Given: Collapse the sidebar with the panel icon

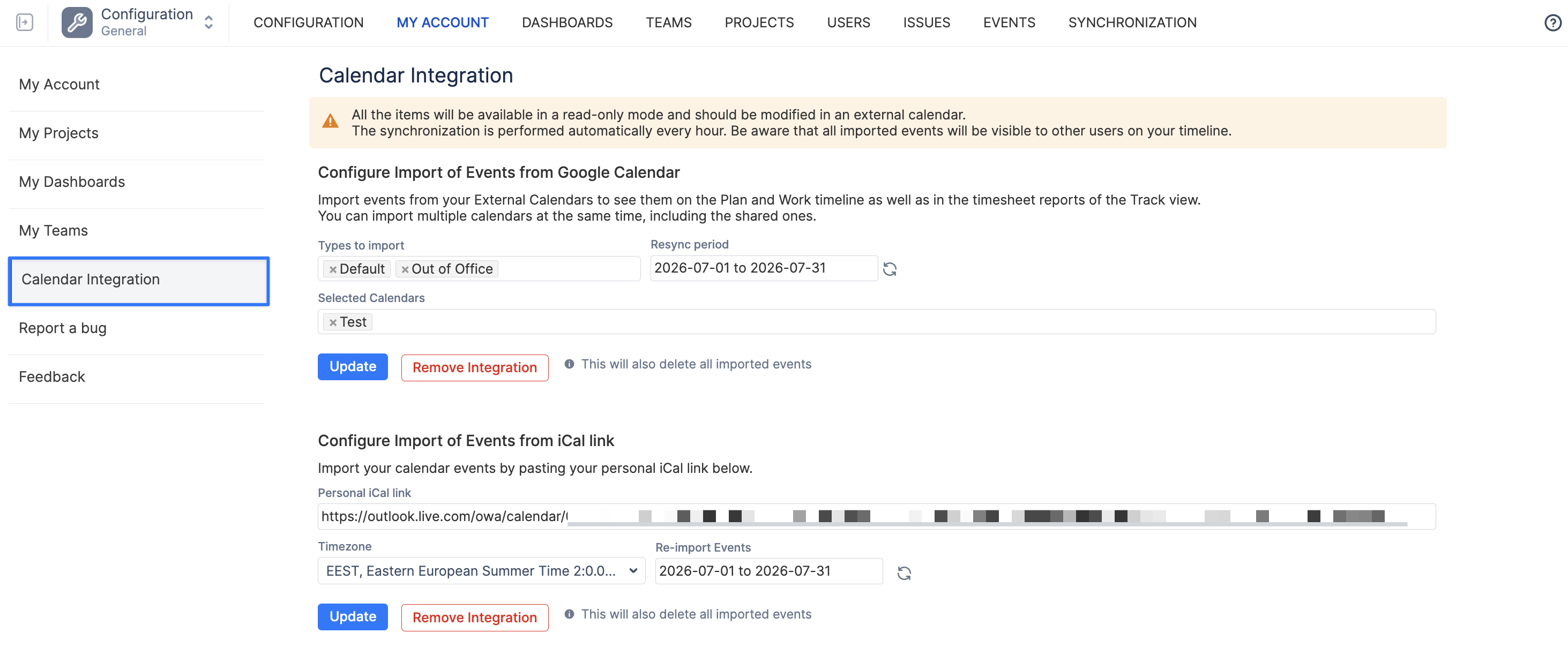Looking at the screenshot, I should 24,22.
